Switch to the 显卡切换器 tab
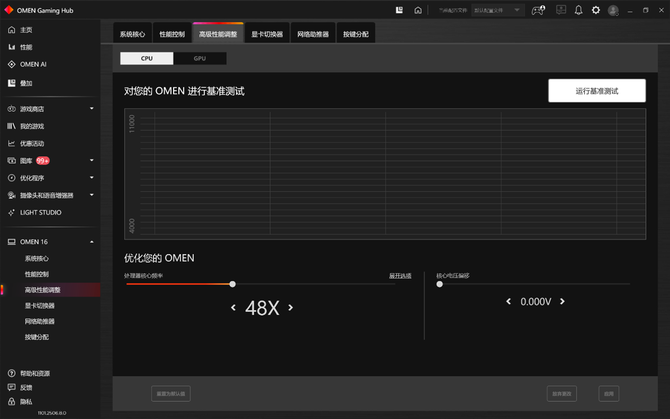670x419 pixels. pyautogui.click(x=266, y=34)
